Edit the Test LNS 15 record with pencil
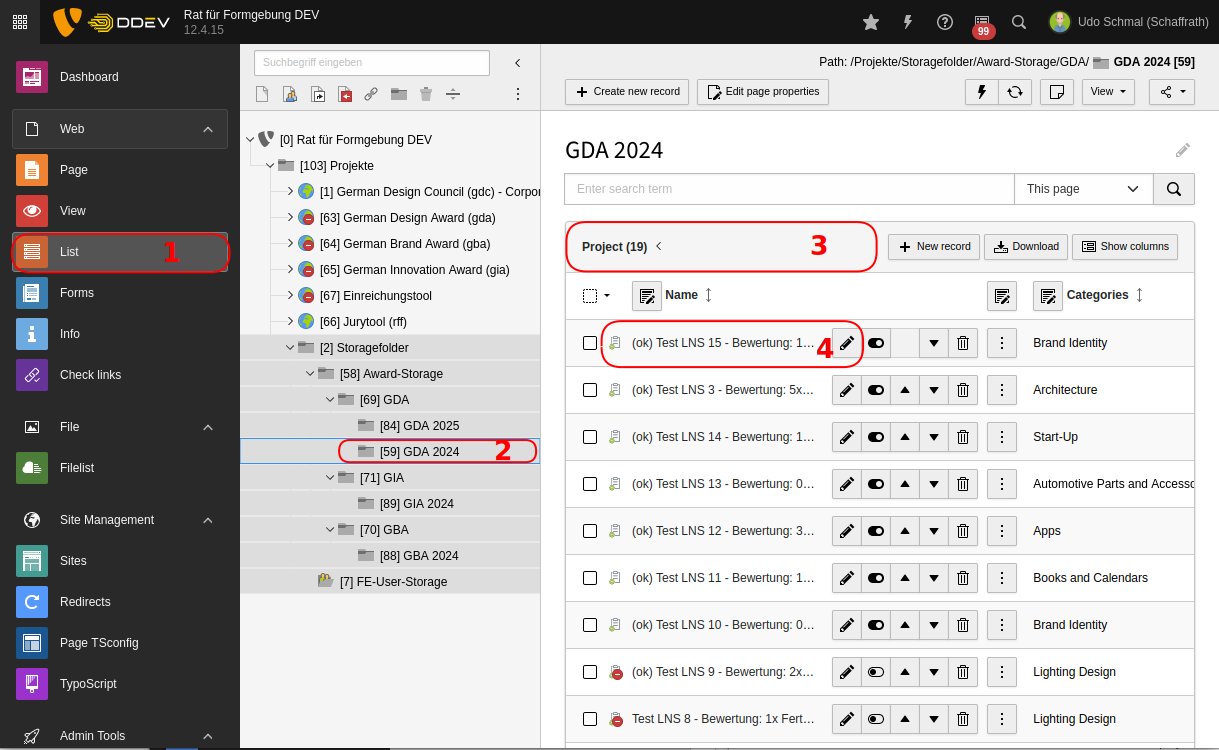The height and width of the screenshot is (750, 1219). (846, 343)
